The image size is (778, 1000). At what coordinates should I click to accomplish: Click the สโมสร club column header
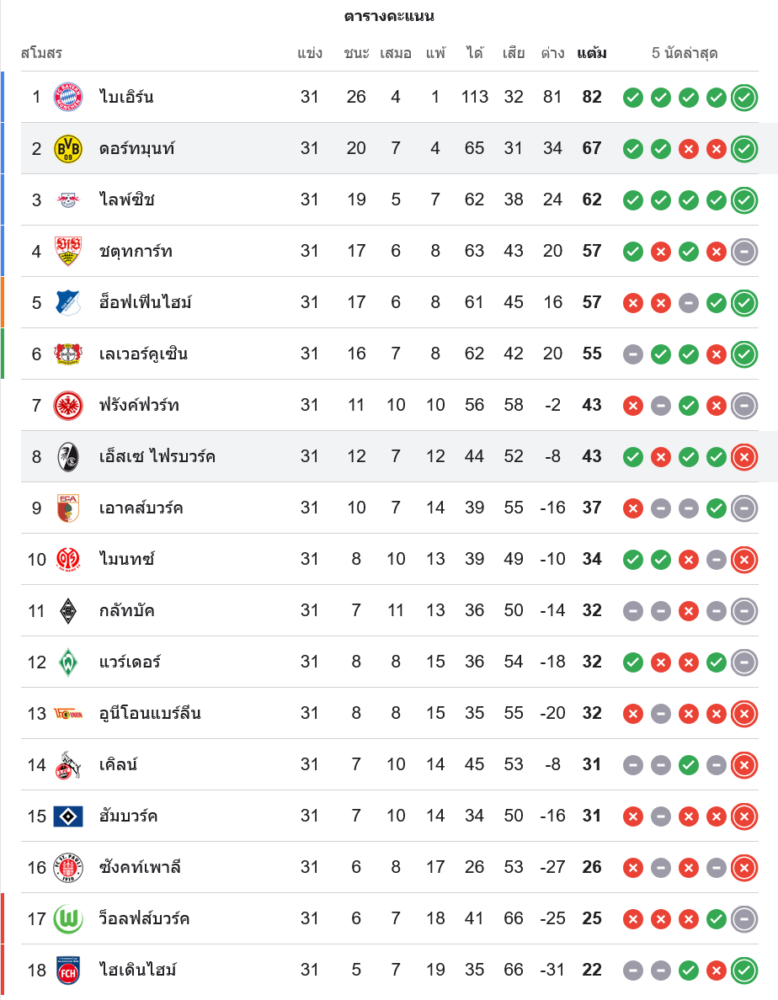pyautogui.click(x=41, y=53)
